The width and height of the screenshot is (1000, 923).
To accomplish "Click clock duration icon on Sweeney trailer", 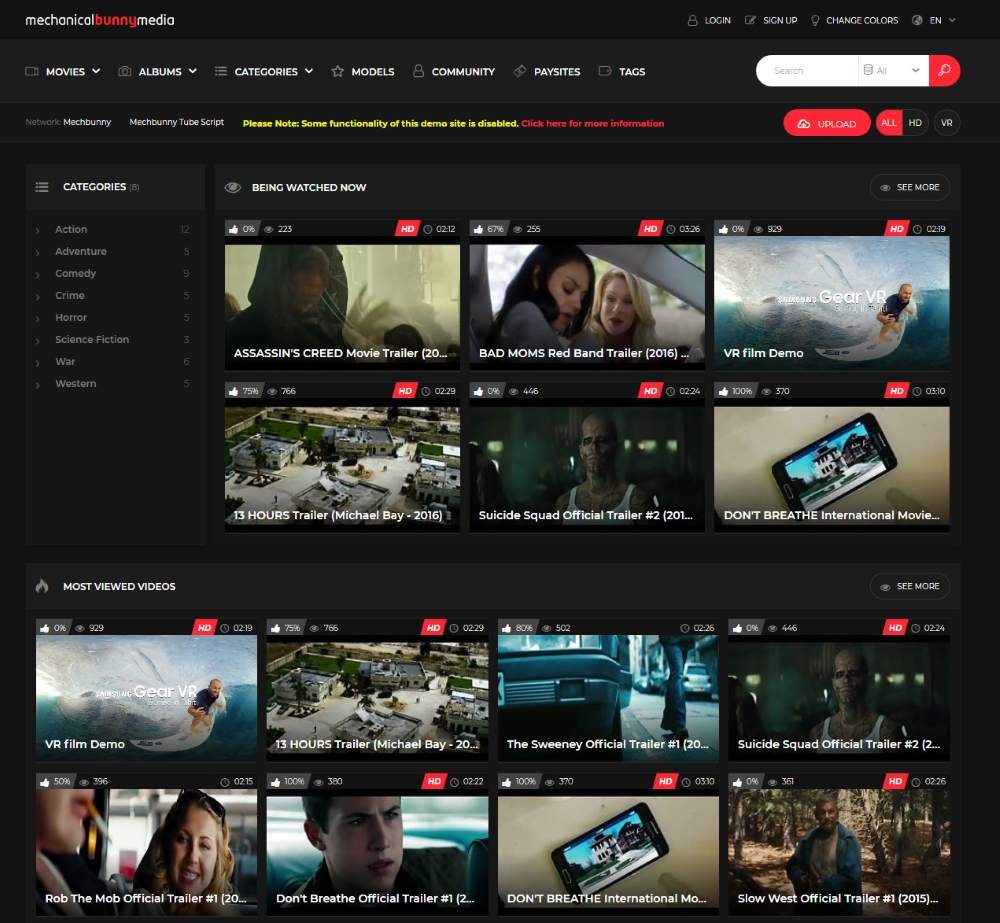I will pyautogui.click(x=684, y=628).
